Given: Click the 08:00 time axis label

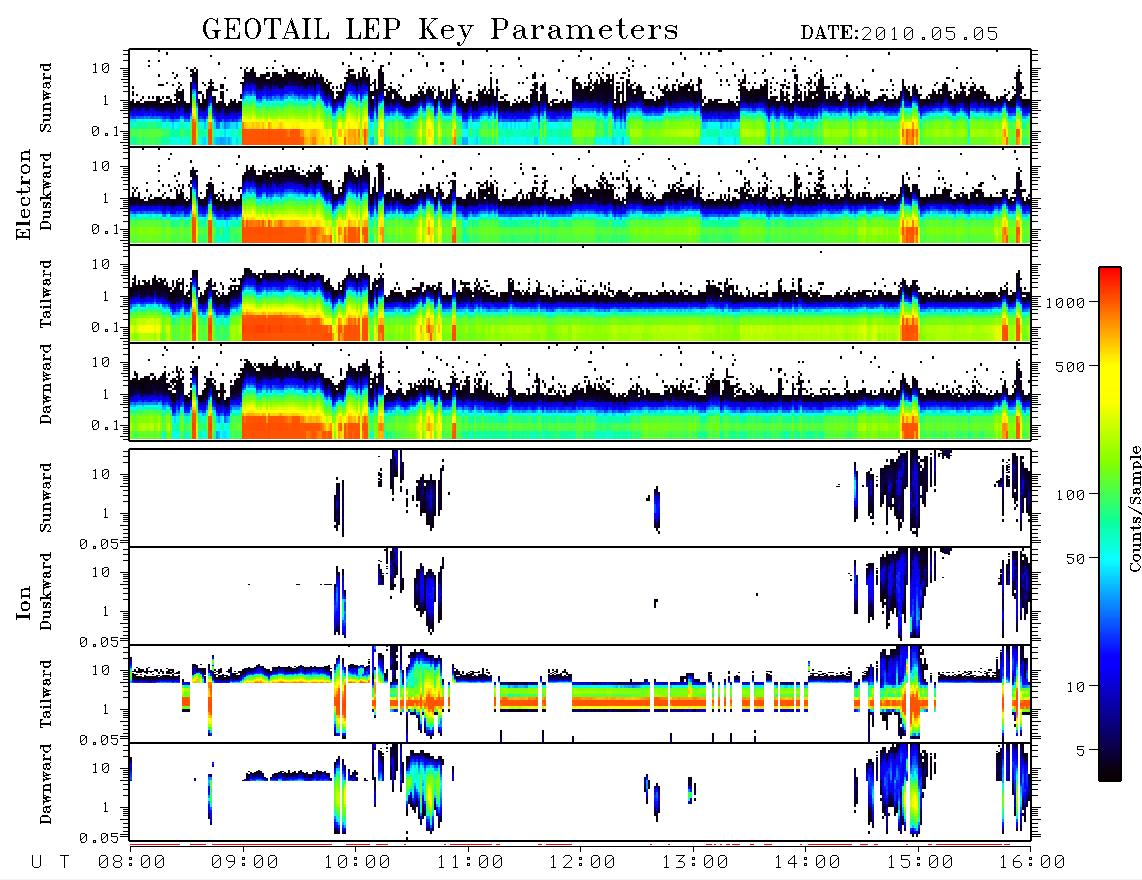Looking at the screenshot, I should point(131,863).
